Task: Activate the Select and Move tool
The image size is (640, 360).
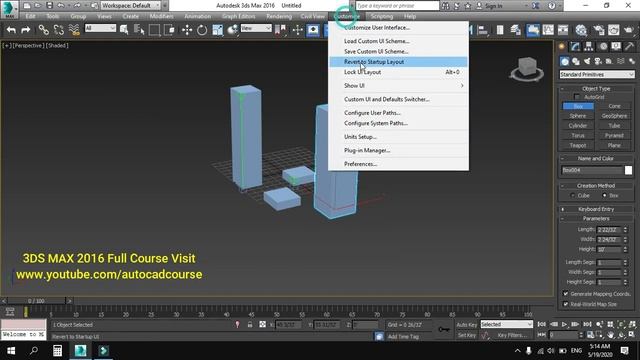Action: [187, 30]
